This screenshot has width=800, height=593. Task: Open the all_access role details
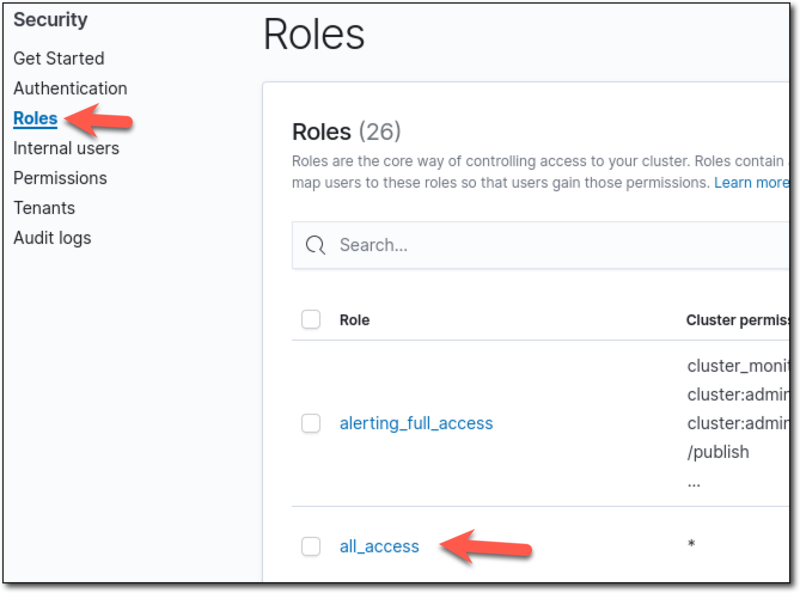[379, 546]
